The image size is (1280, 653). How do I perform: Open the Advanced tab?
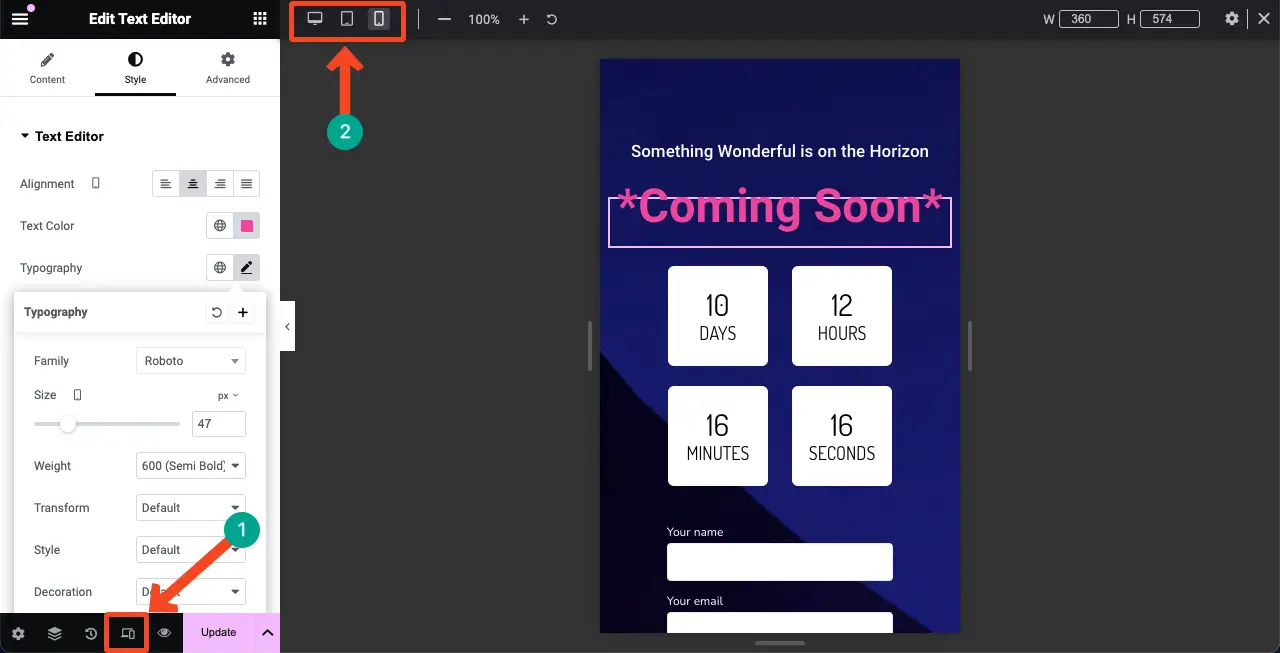[228, 68]
